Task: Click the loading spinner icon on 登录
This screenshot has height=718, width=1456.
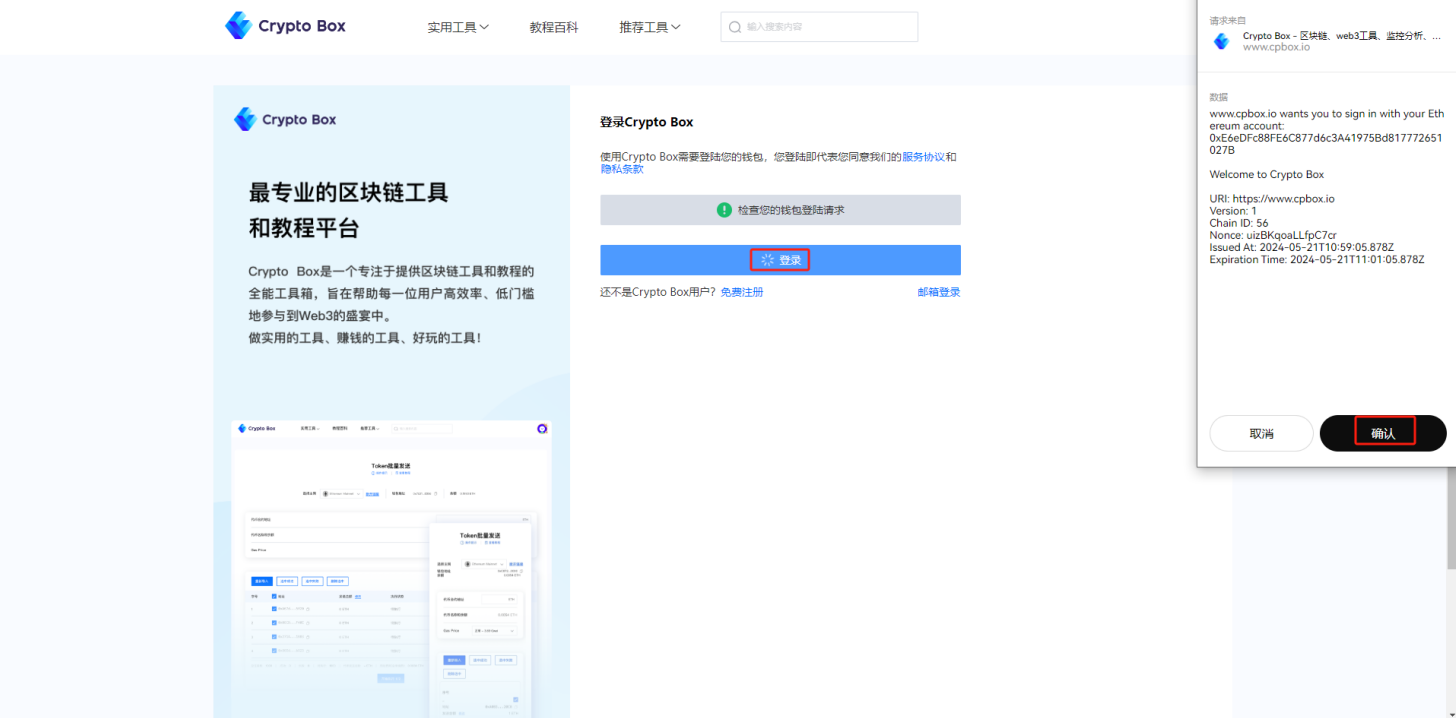Action: click(767, 260)
